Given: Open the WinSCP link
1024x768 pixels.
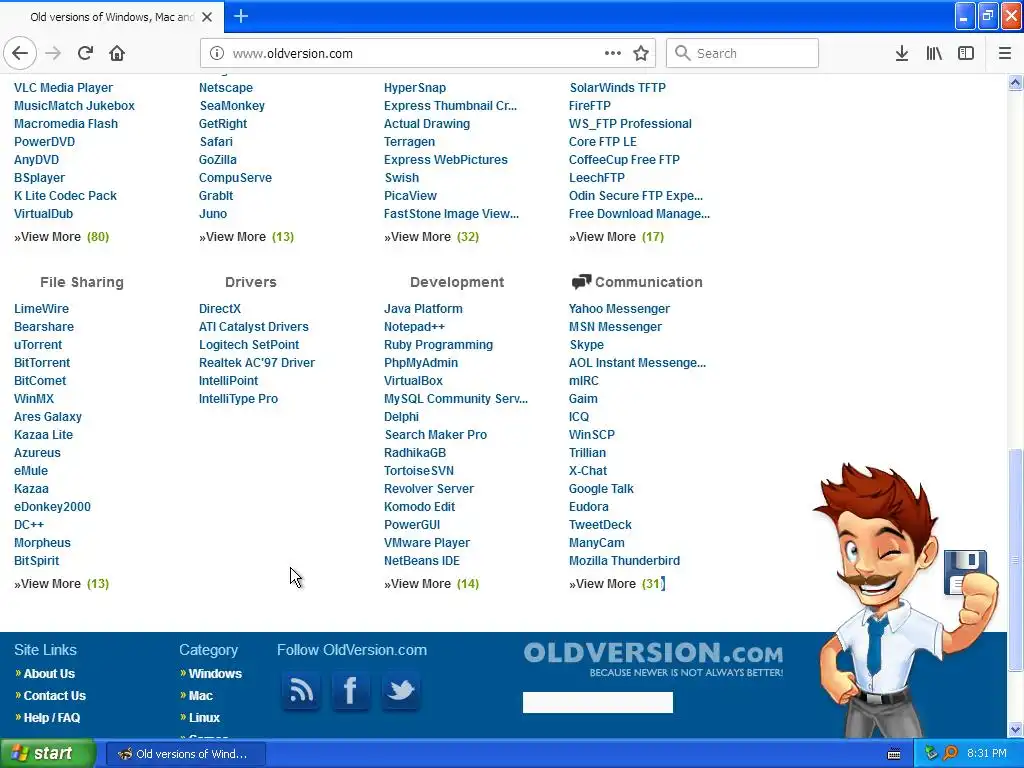Looking at the screenshot, I should coord(592,434).
